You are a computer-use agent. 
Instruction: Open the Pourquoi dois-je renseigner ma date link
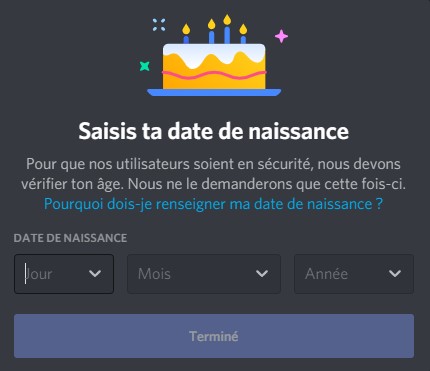coord(213,204)
